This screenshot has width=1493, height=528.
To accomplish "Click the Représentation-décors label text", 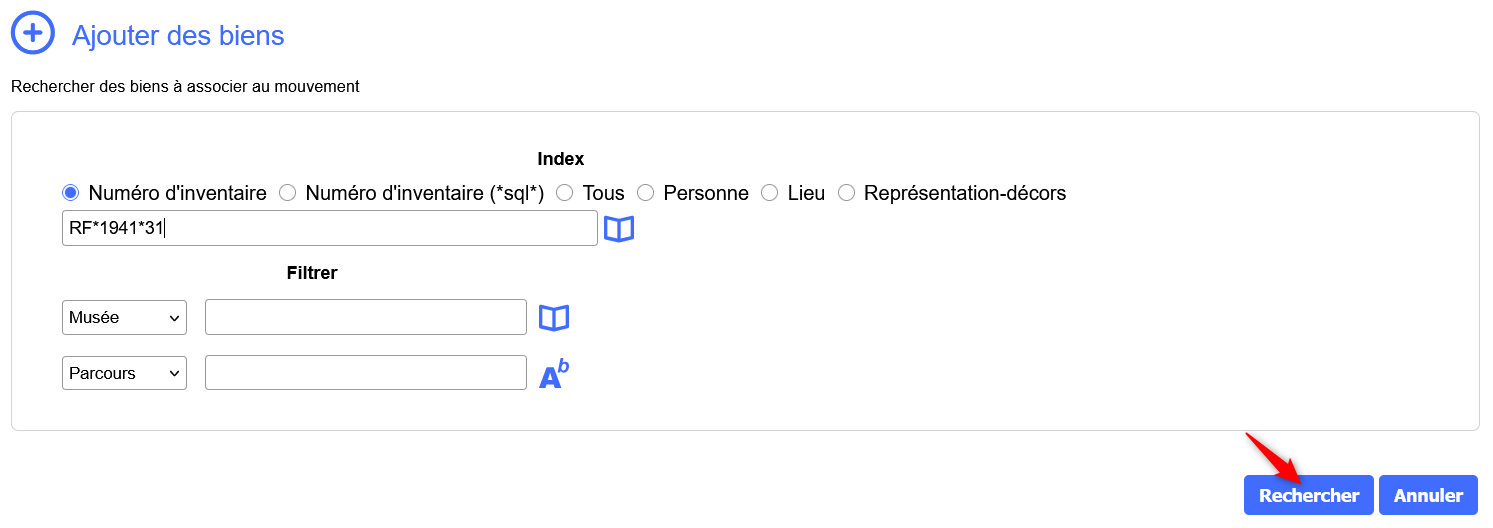I will (x=964, y=193).
